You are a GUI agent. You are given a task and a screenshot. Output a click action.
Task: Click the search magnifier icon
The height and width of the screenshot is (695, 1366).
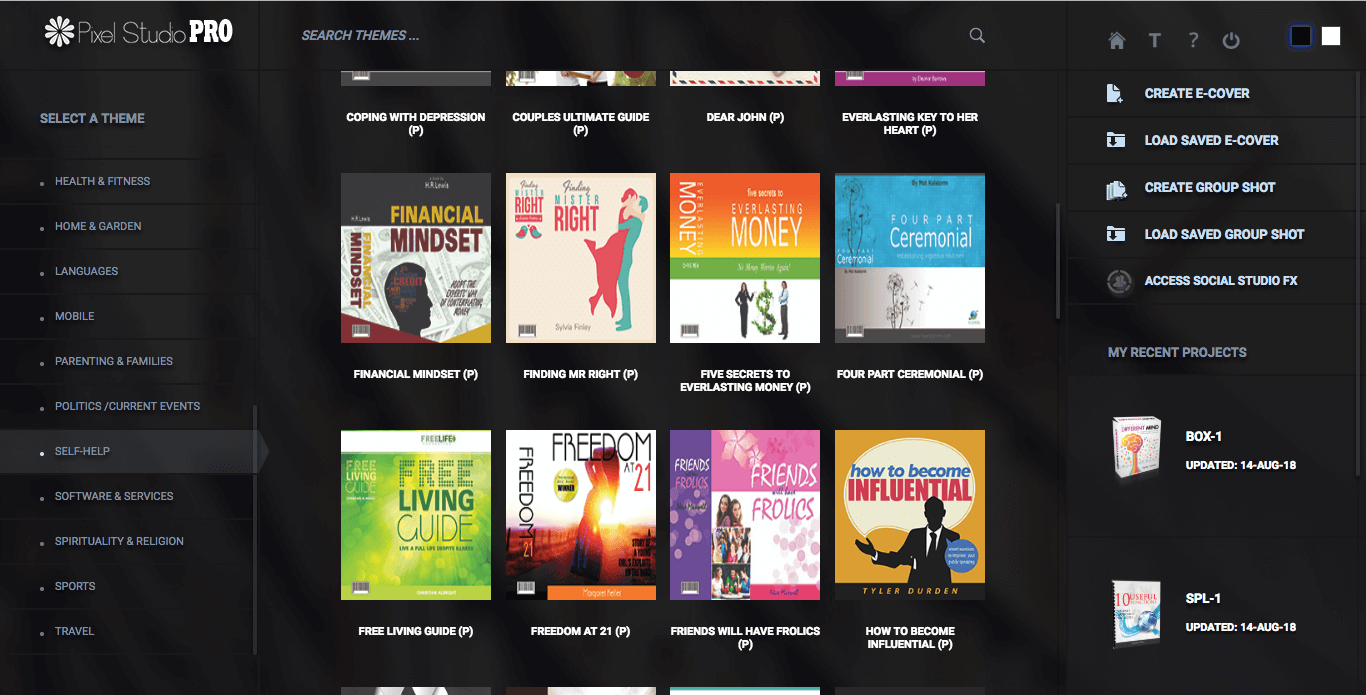click(977, 36)
